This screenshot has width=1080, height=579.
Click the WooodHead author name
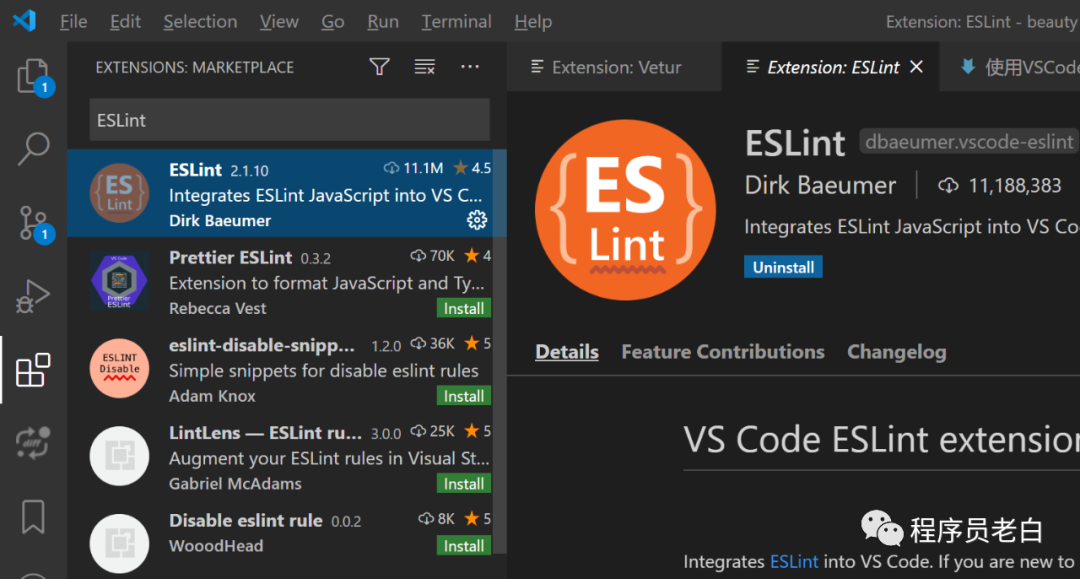[x=216, y=546]
